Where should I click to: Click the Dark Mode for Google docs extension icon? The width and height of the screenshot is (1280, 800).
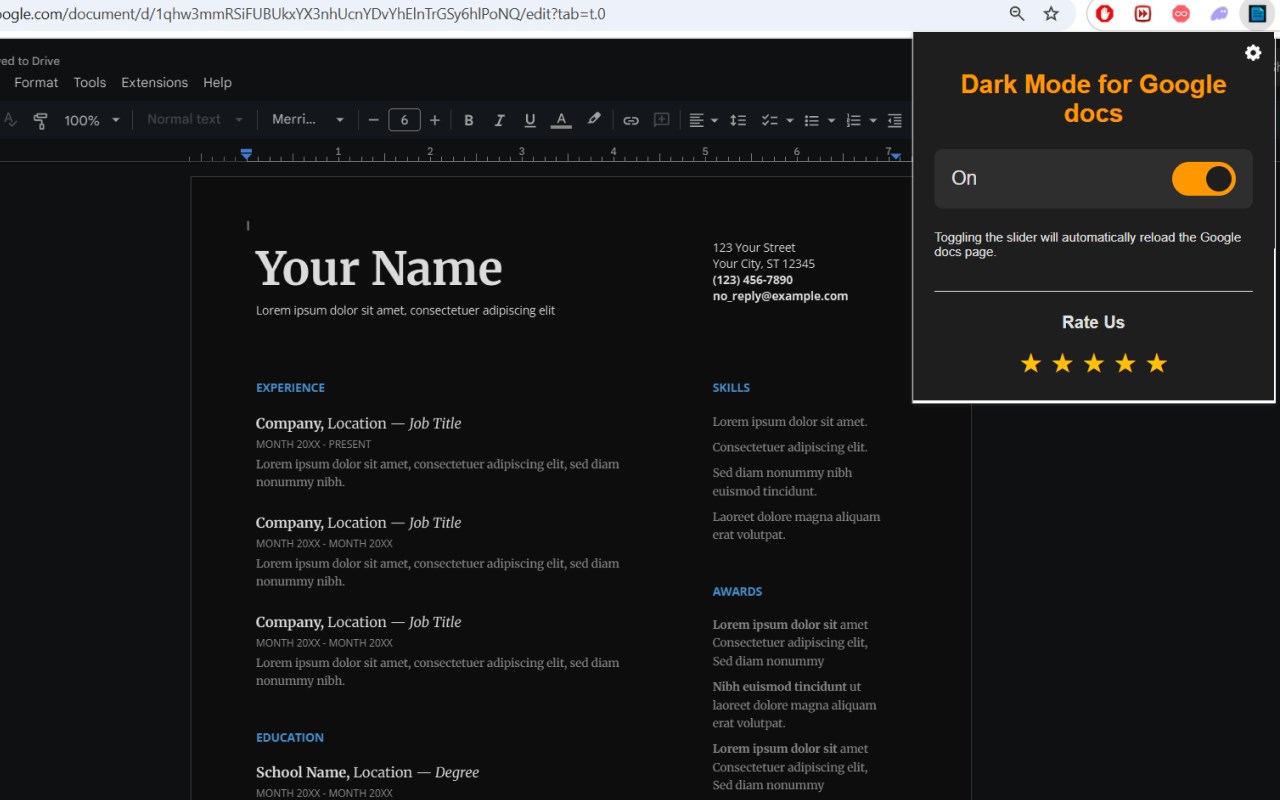click(x=1257, y=14)
